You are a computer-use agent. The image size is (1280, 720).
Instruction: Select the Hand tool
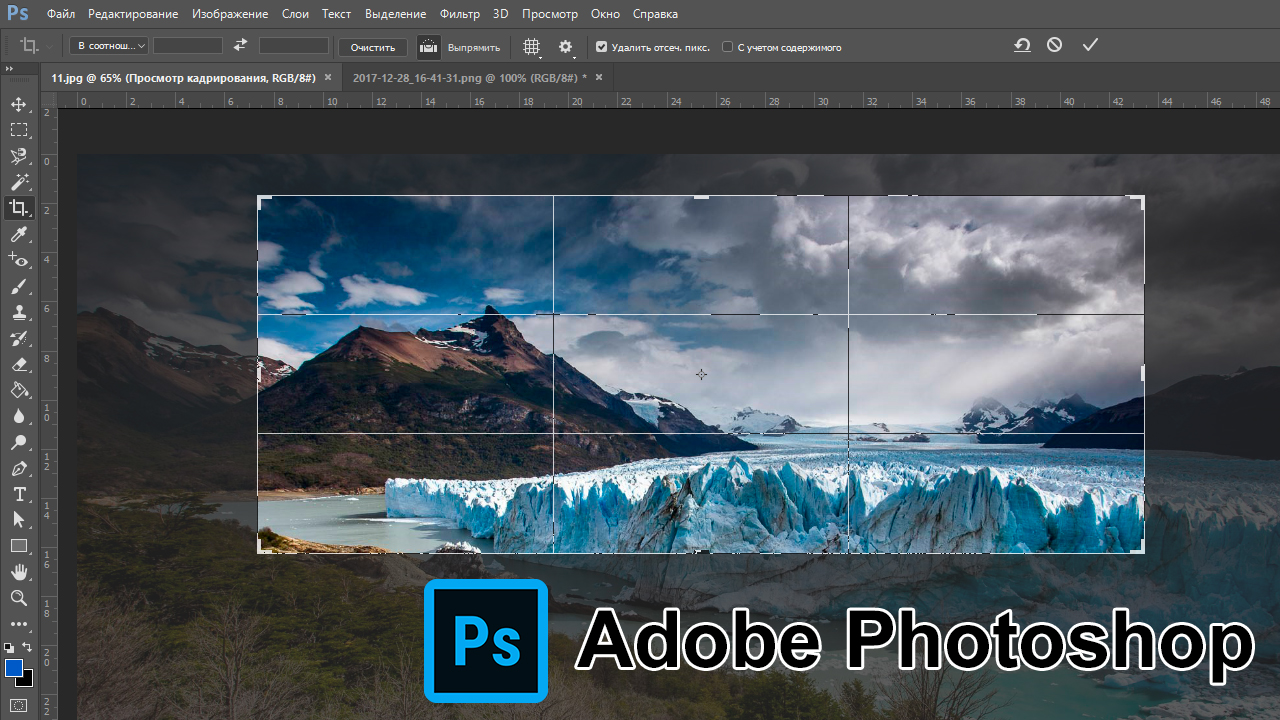[19, 572]
